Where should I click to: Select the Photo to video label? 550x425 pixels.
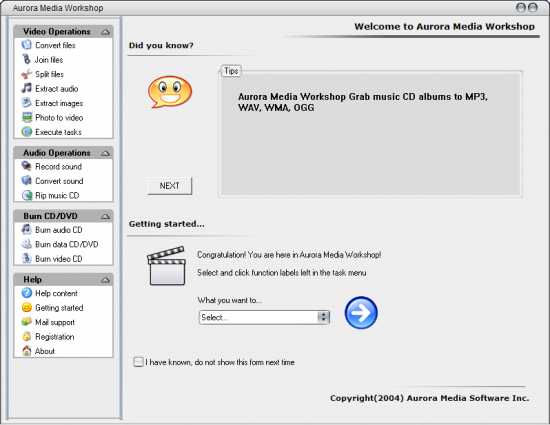(59, 117)
